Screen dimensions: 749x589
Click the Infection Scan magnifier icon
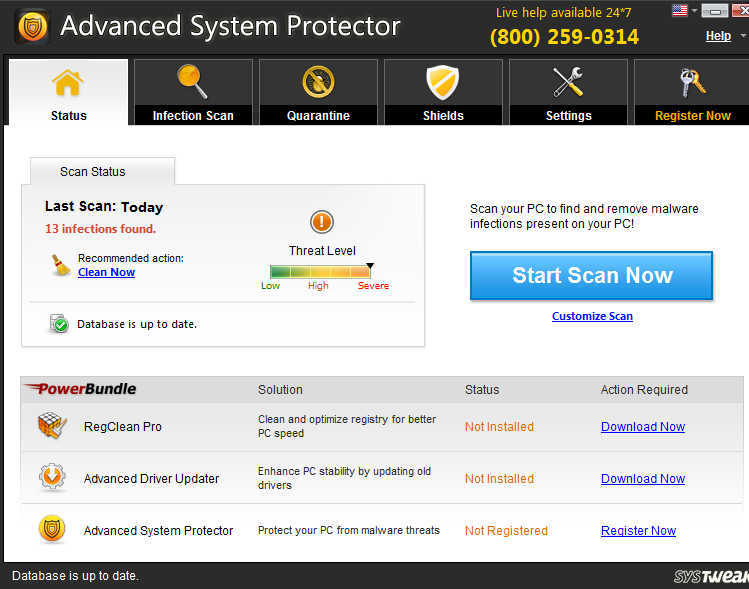tap(192, 82)
